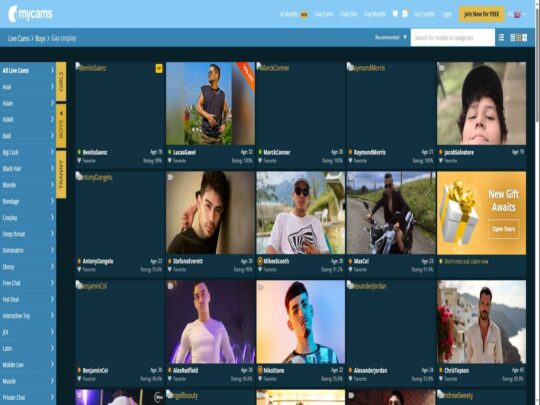
Task: Toggle Favorite heart for LucasGawel
Action: [169, 160]
